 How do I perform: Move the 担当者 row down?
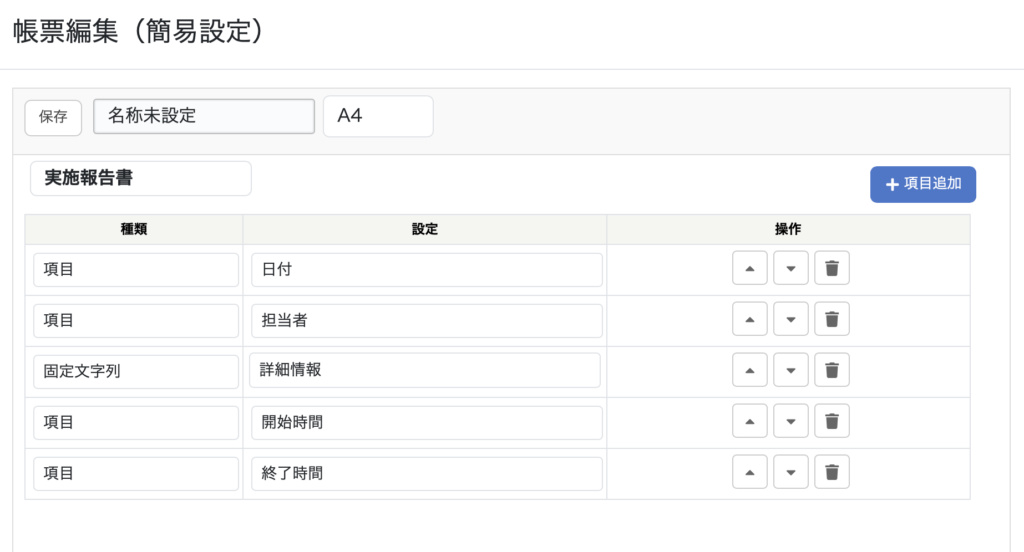(790, 320)
